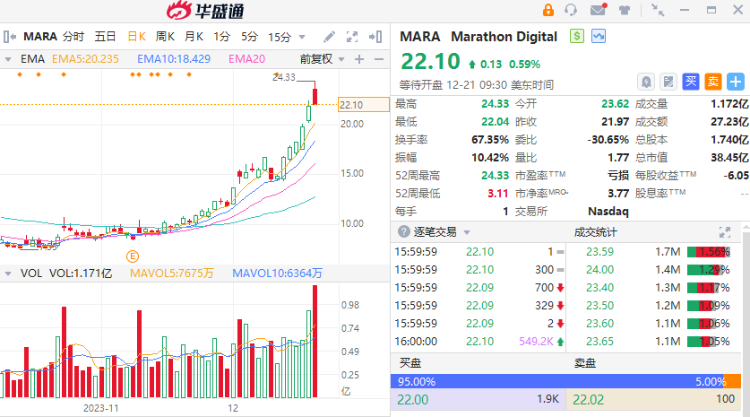
Task: Click the blue chart trend badge
Action: [598, 36]
